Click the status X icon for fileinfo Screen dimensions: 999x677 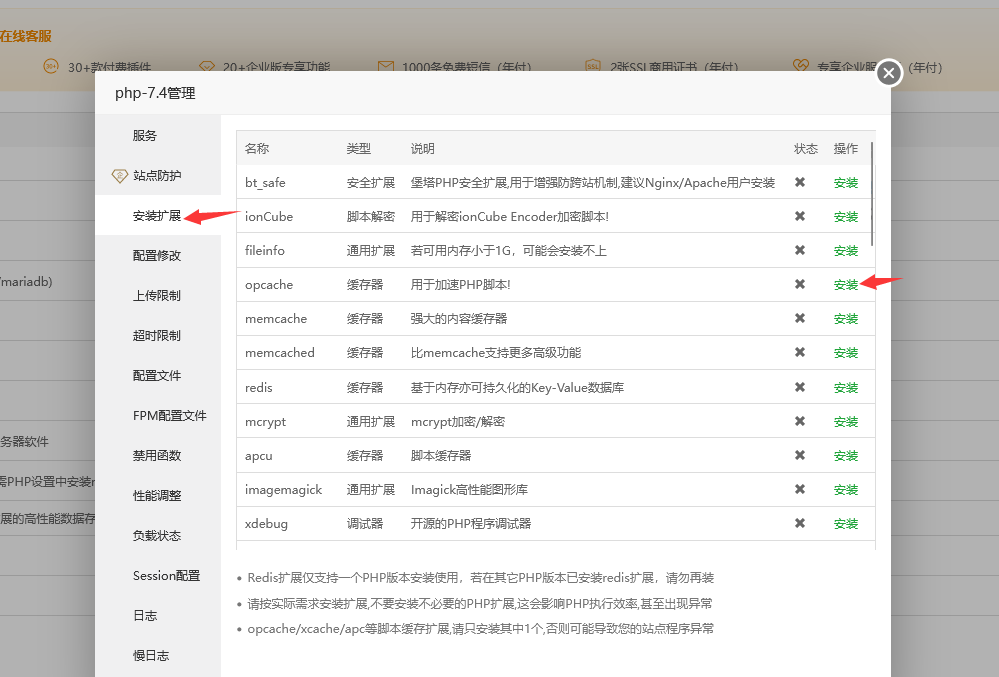(x=800, y=250)
